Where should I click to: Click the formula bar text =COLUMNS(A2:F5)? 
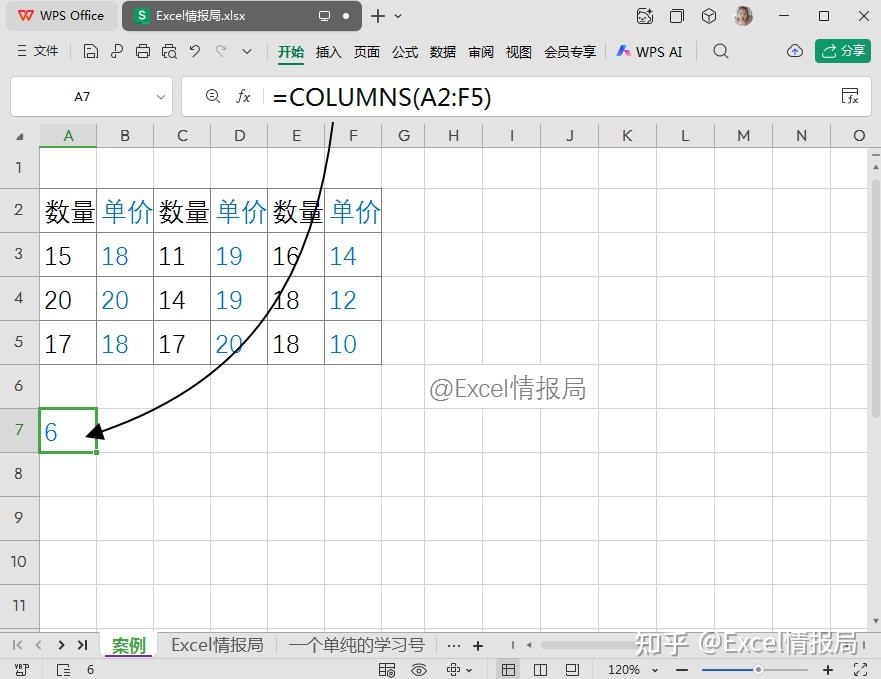[382, 97]
